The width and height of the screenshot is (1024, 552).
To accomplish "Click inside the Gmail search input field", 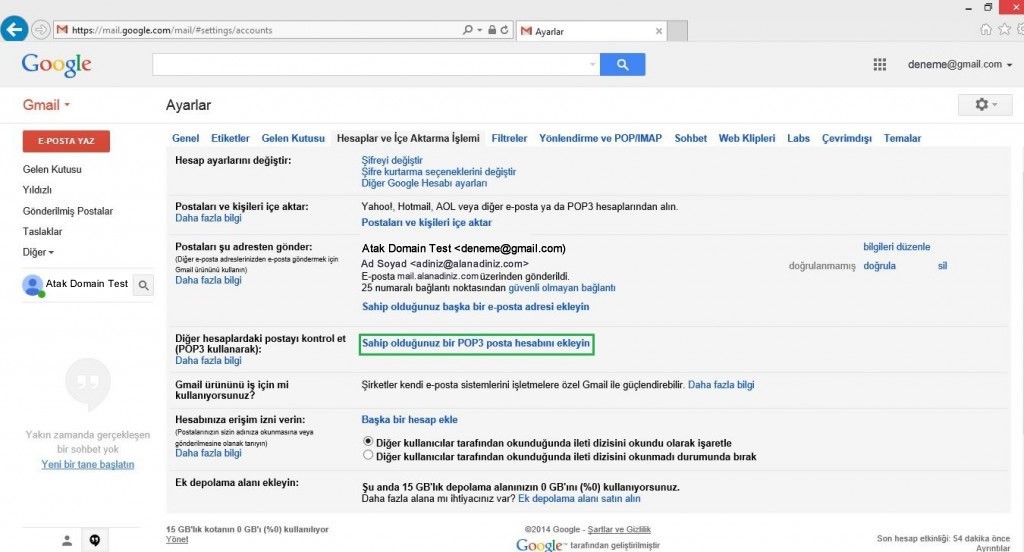I will (x=370, y=64).
